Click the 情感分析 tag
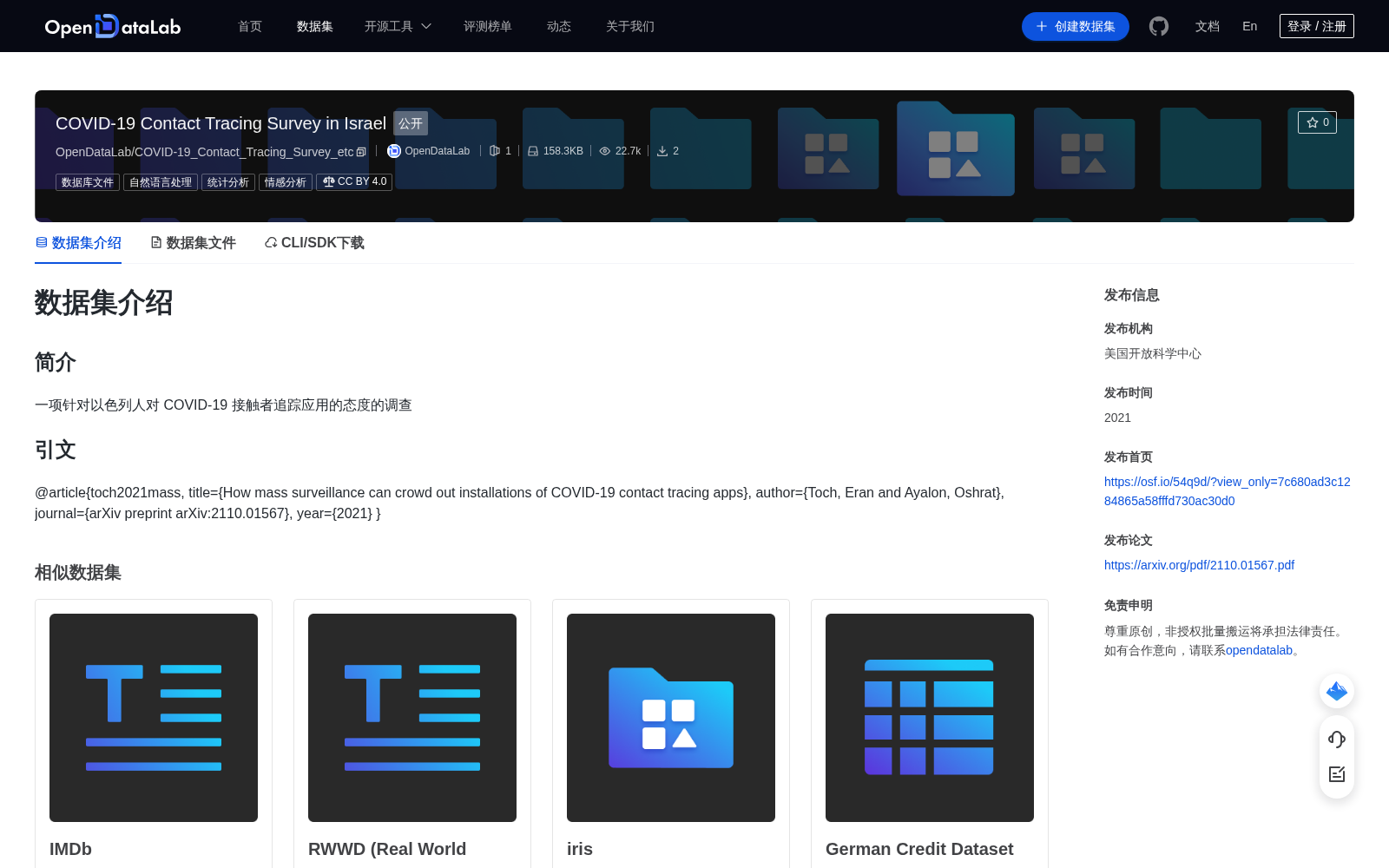This screenshot has height=868, width=1389. point(286,182)
